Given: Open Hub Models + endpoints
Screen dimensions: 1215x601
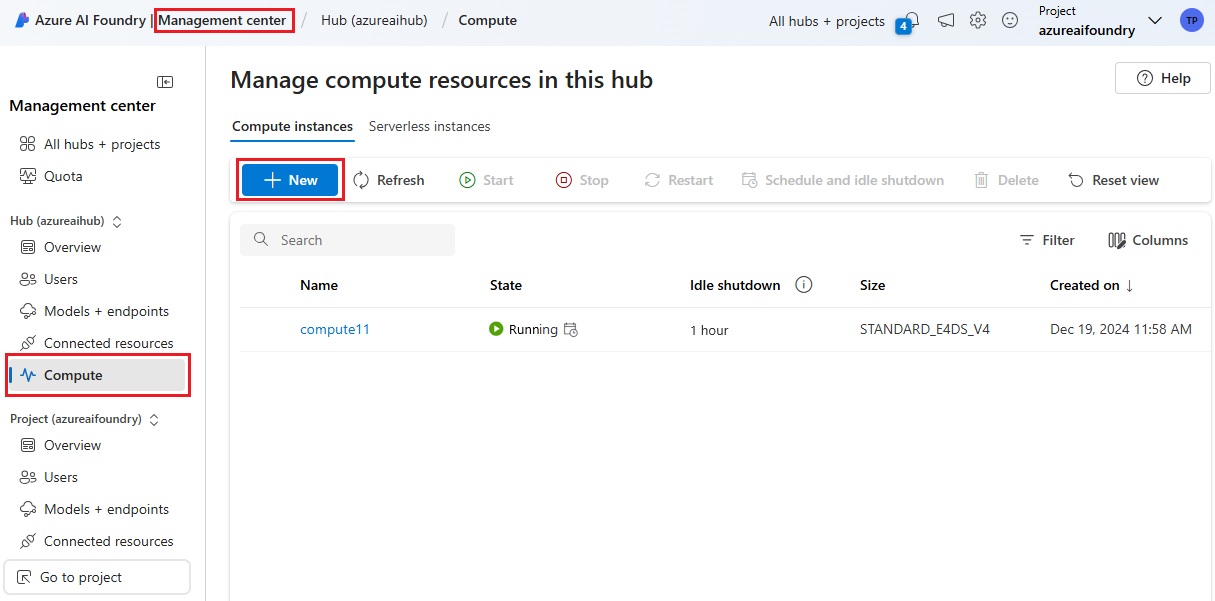Looking at the screenshot, I should pos(97,311).
